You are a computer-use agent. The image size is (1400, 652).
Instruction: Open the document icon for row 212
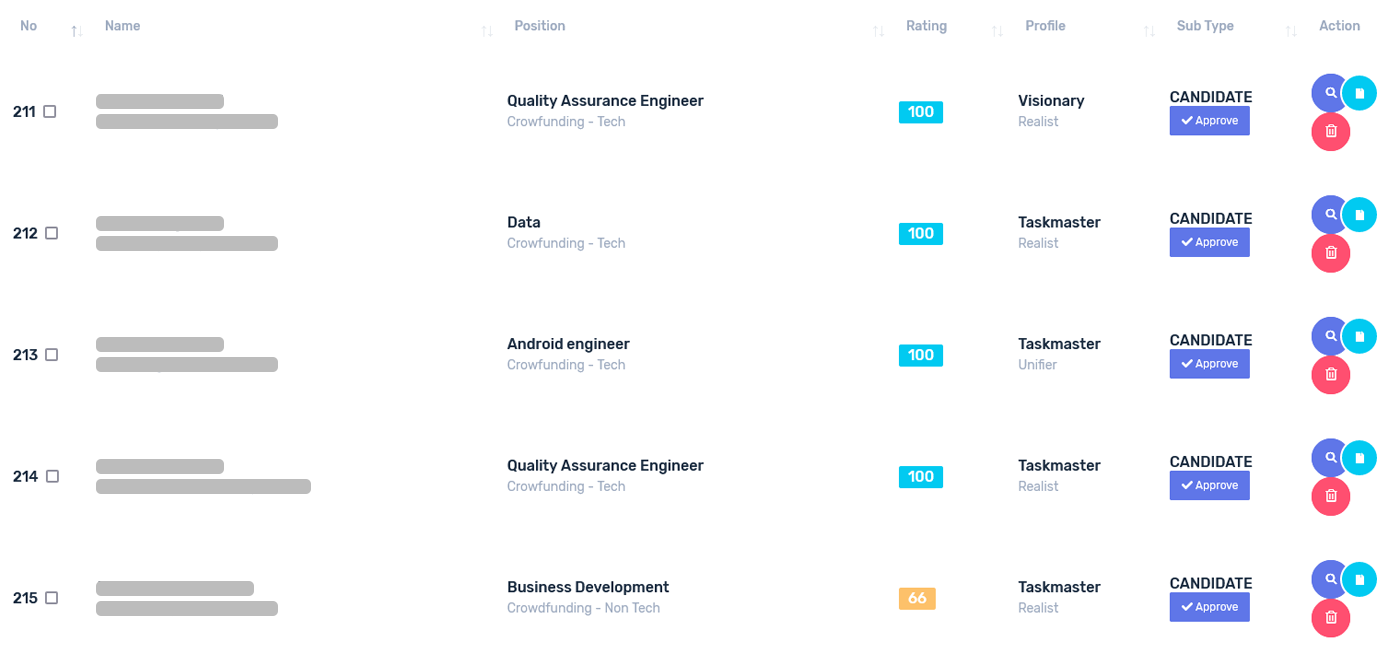click(1359, 215)
